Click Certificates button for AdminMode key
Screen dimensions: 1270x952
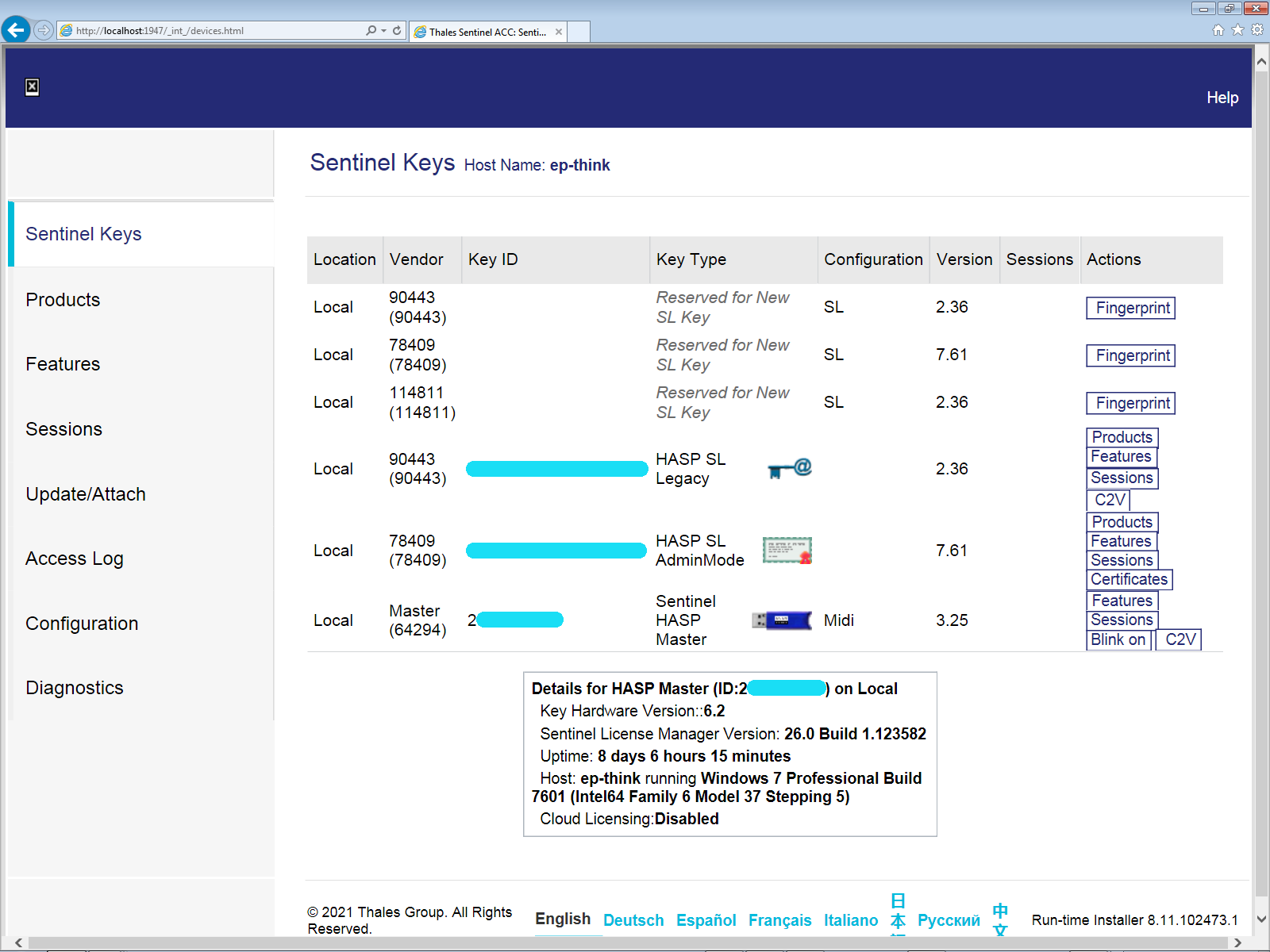[1130, 579]
